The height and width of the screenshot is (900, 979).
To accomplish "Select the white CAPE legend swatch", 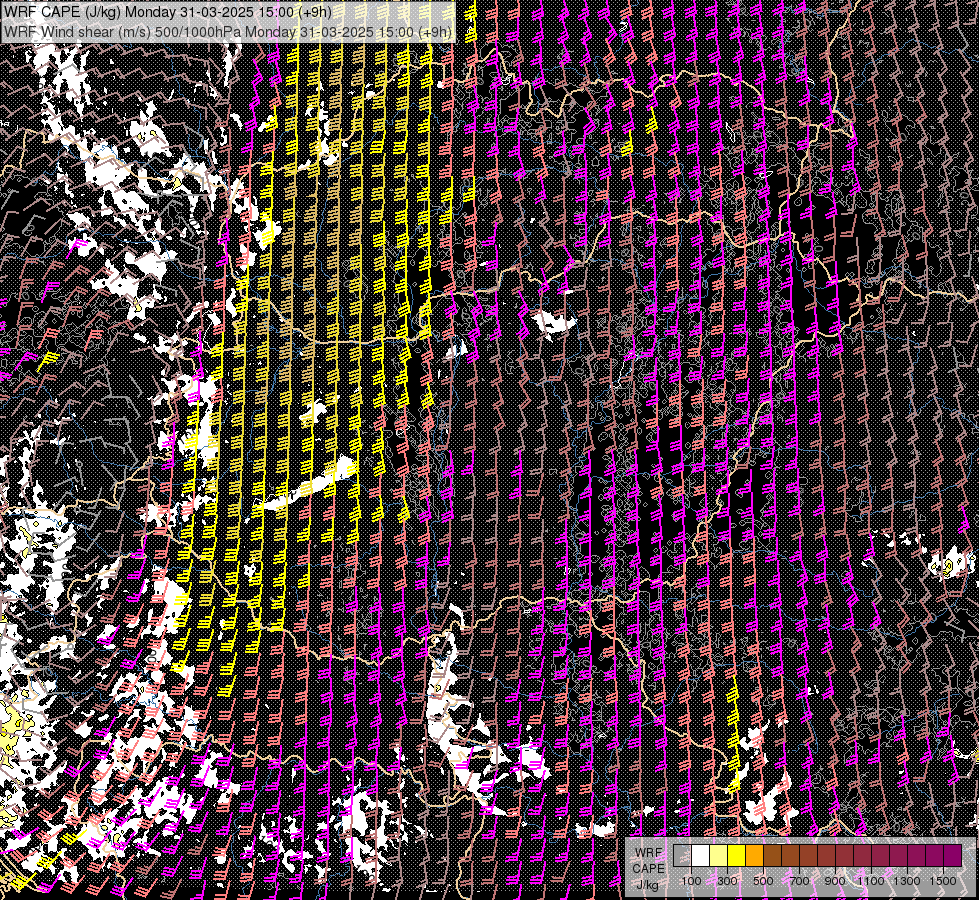I will click(x=701, y=855).
